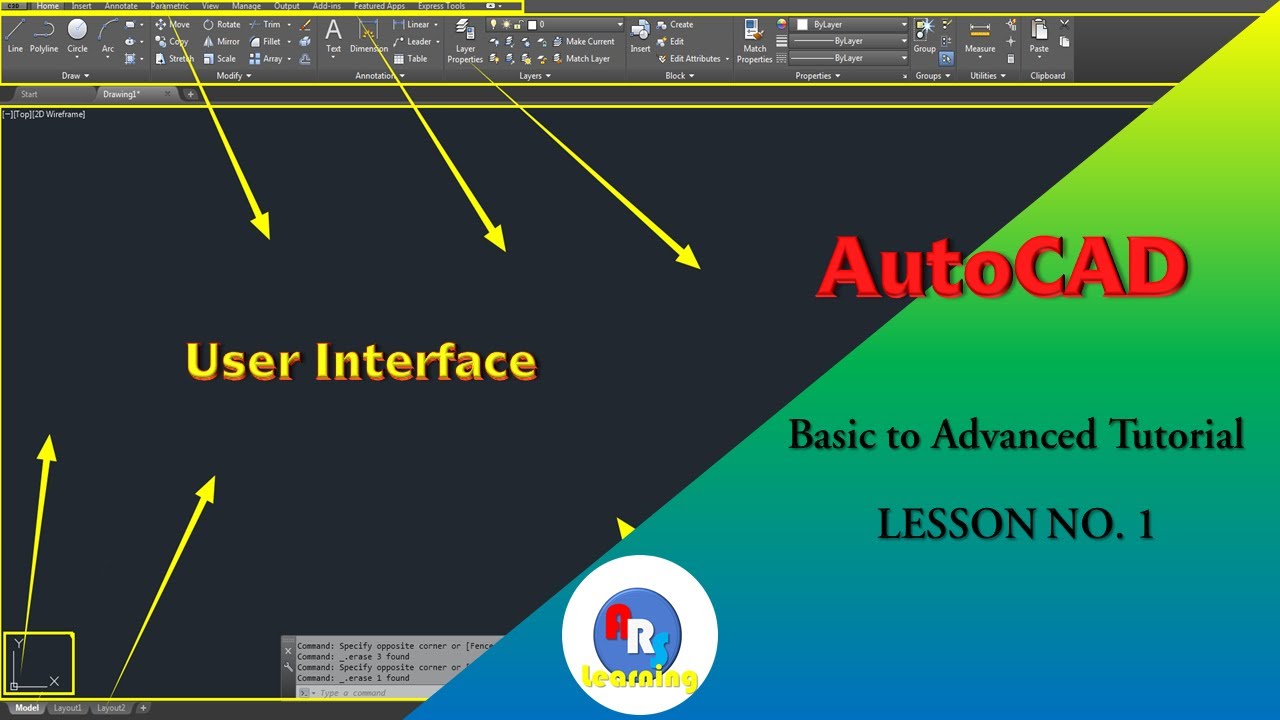This screenshot has width=1280, height=720.
Task: Close the Drawing1 tab
Action: (x=167, y=94)
